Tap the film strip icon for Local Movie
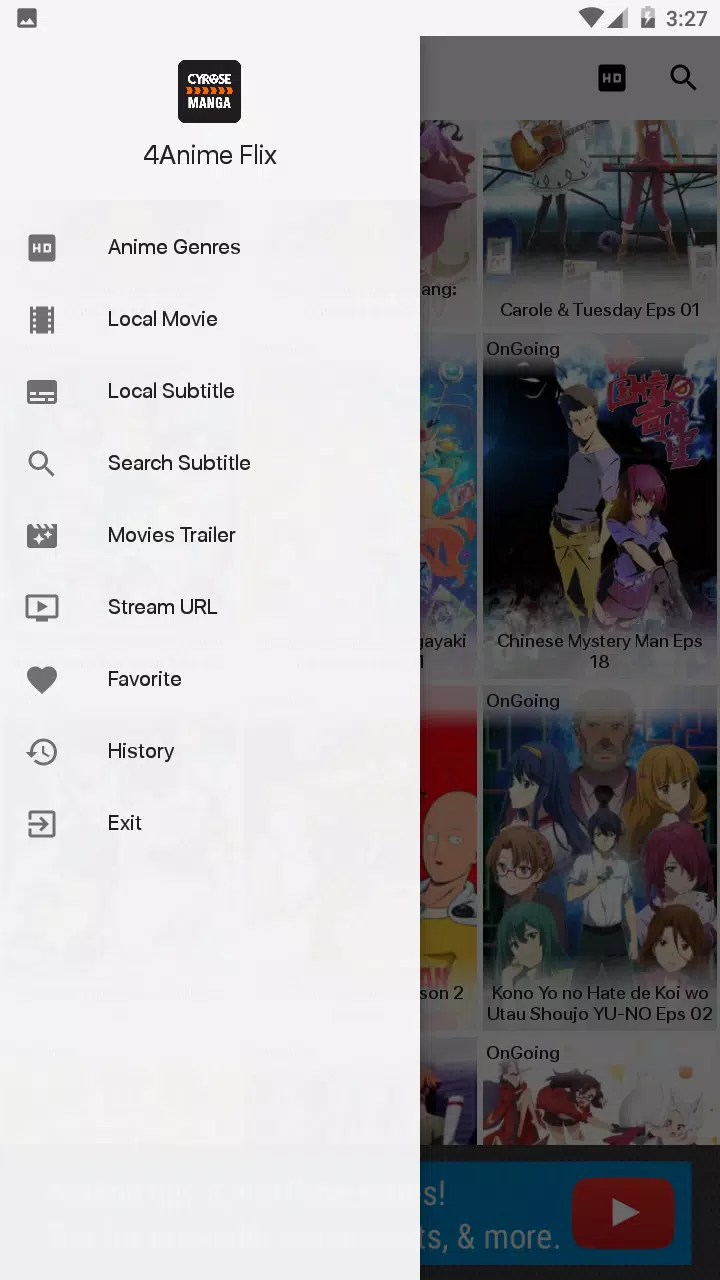Screen dimensions: 720x1280 (x=42, y=319)
